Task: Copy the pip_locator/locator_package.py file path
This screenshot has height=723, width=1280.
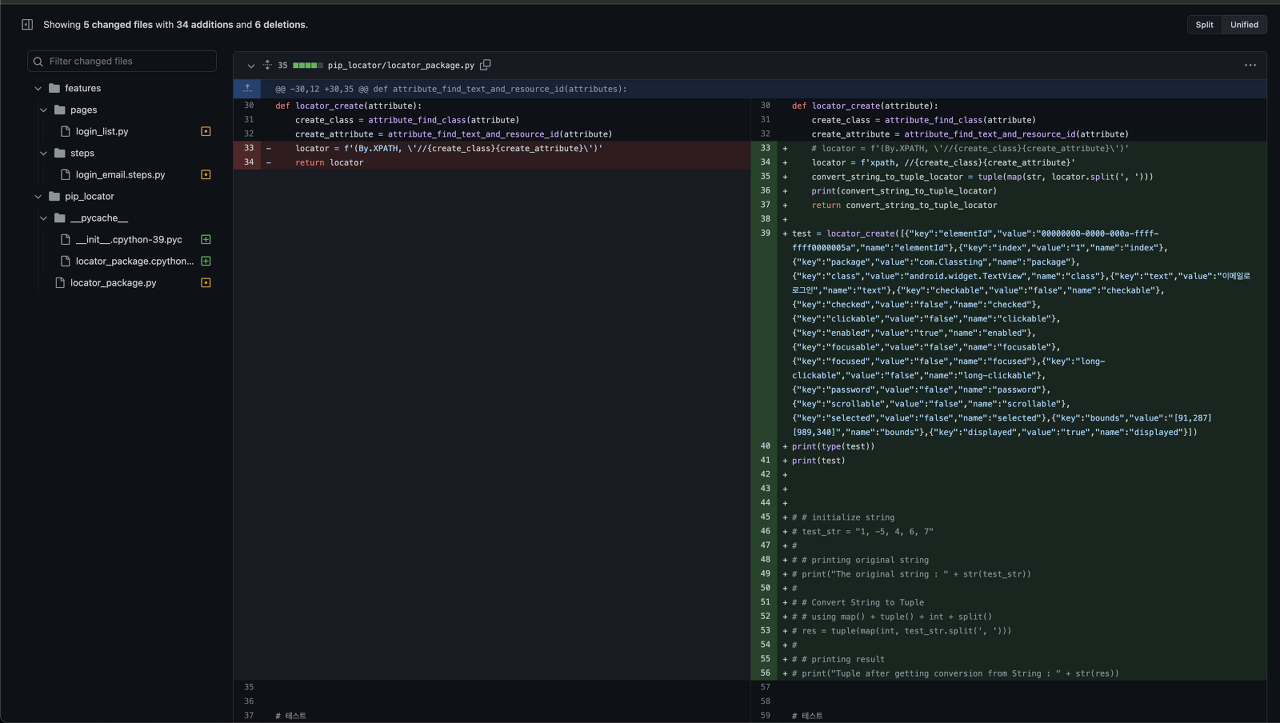Action: point(485,65)
